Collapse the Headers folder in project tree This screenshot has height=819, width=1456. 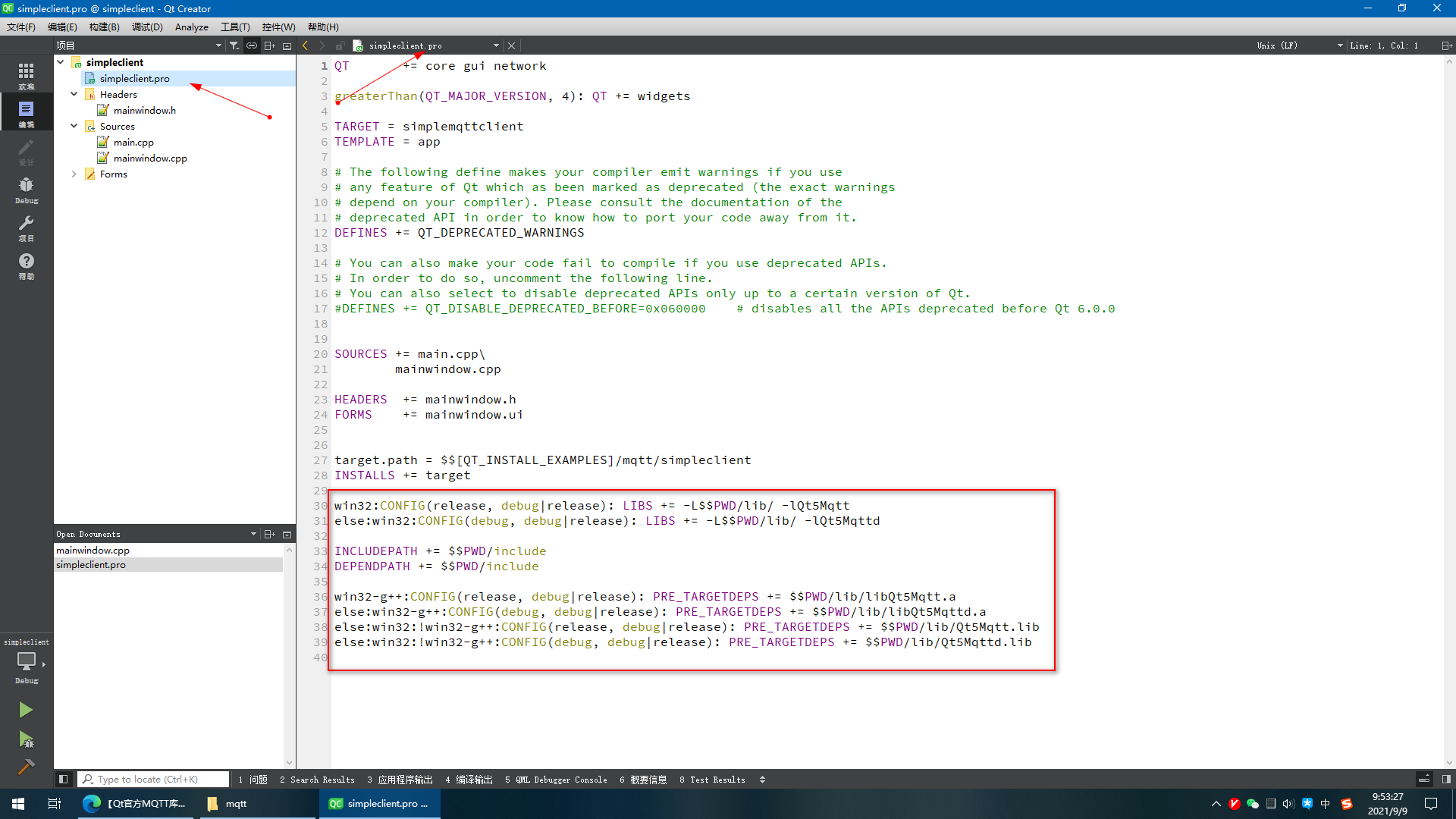click(x=74, y=95)
